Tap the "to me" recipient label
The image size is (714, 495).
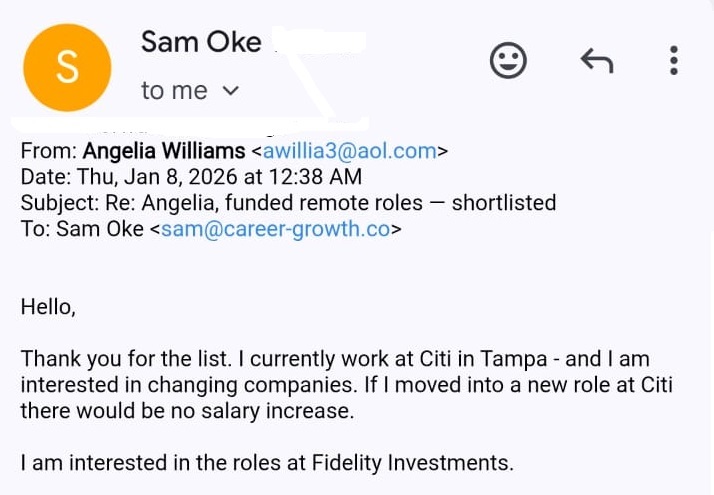(174, 91)
